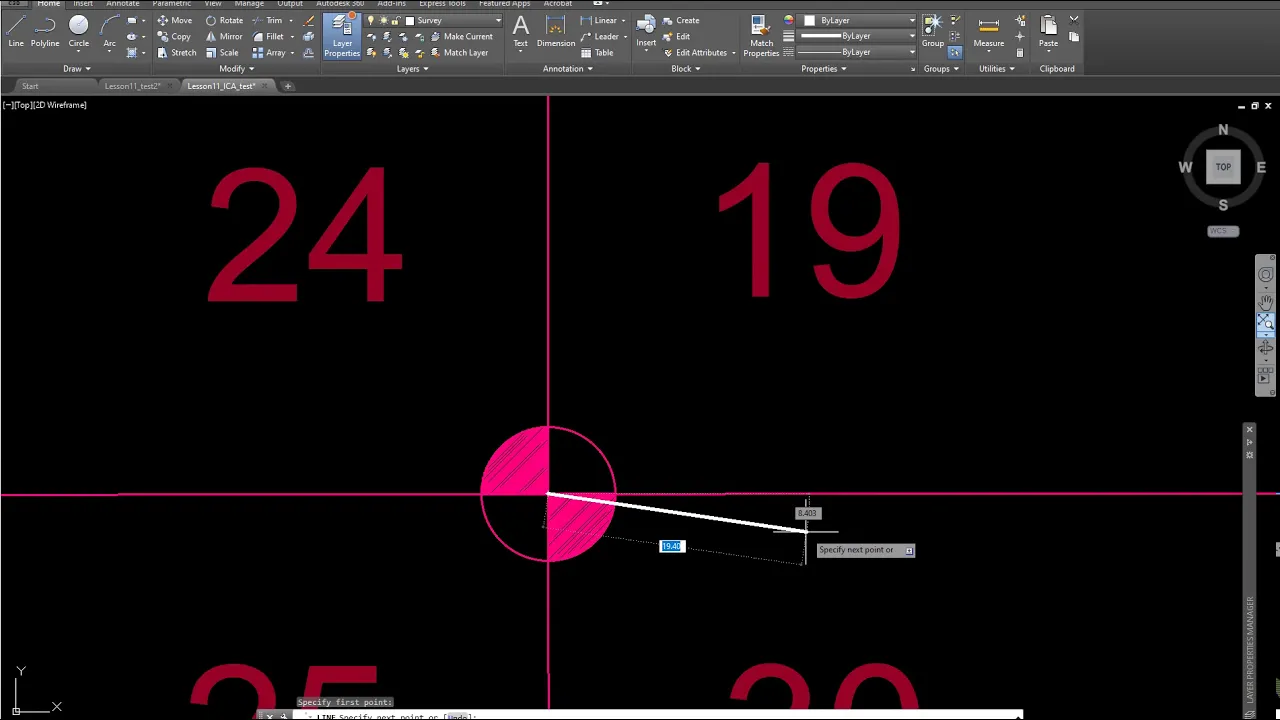Image resolution: width=1280 pixels, height=720 pixels.
Task: Select the Dimension tool
Action: click(556, 31)
